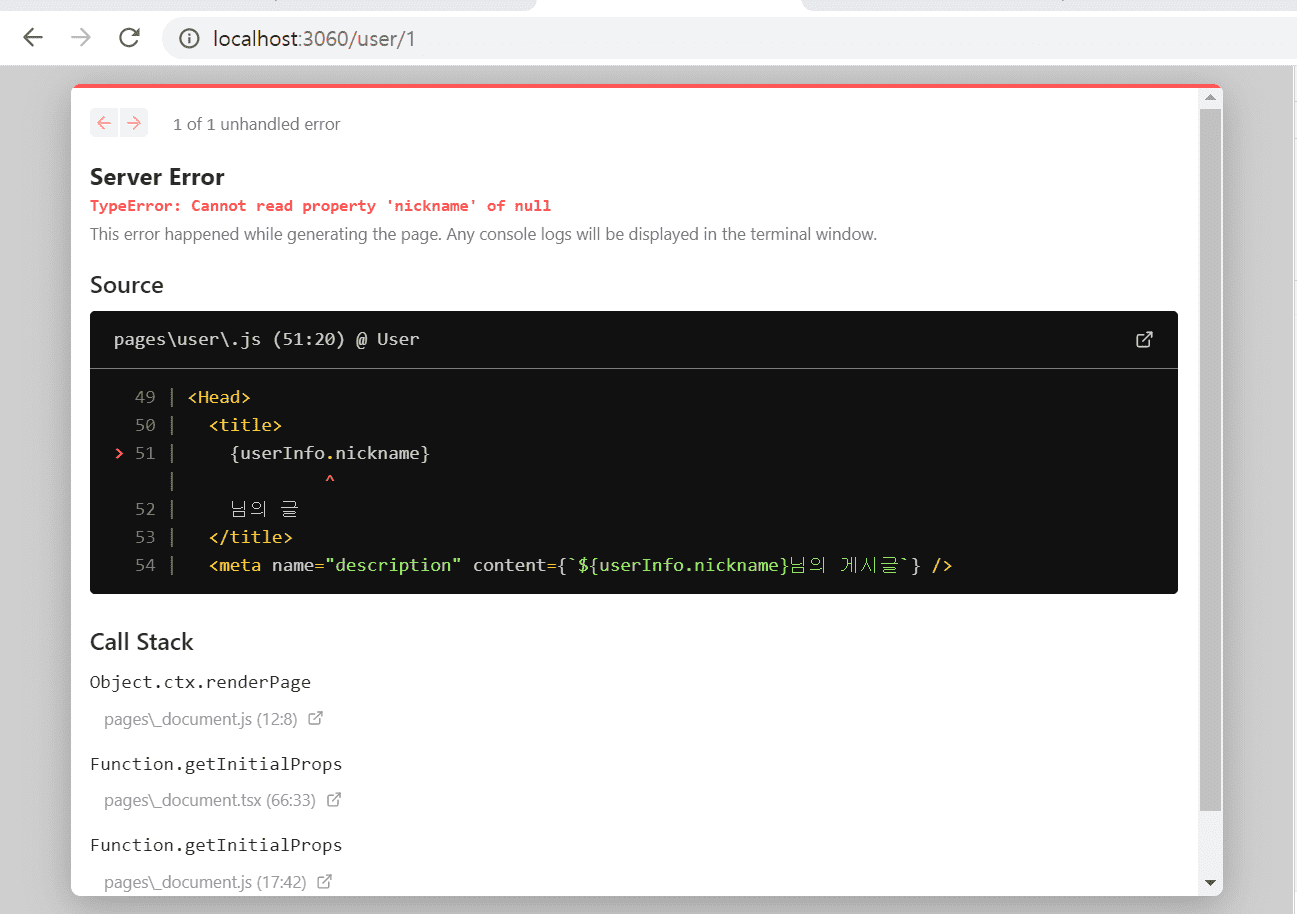This screenshot has height=914, width=1297.
Task: Click the Source heading
Action: 127,285
